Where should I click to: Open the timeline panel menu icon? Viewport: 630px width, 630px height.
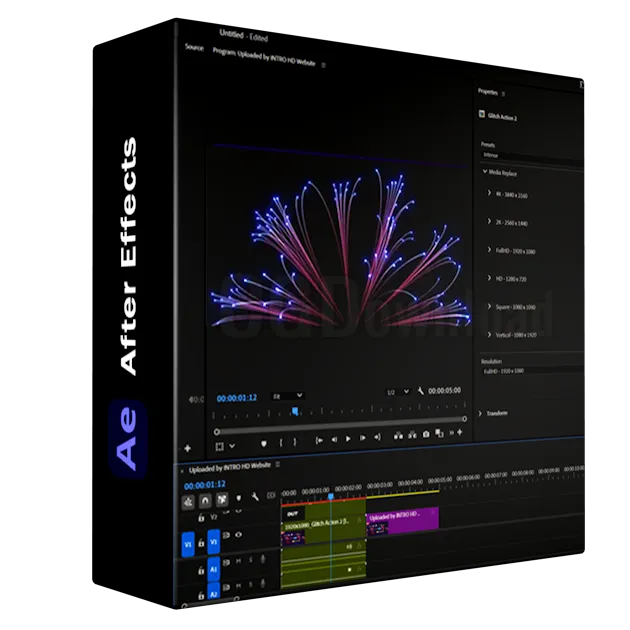click(x=278, y=464)
